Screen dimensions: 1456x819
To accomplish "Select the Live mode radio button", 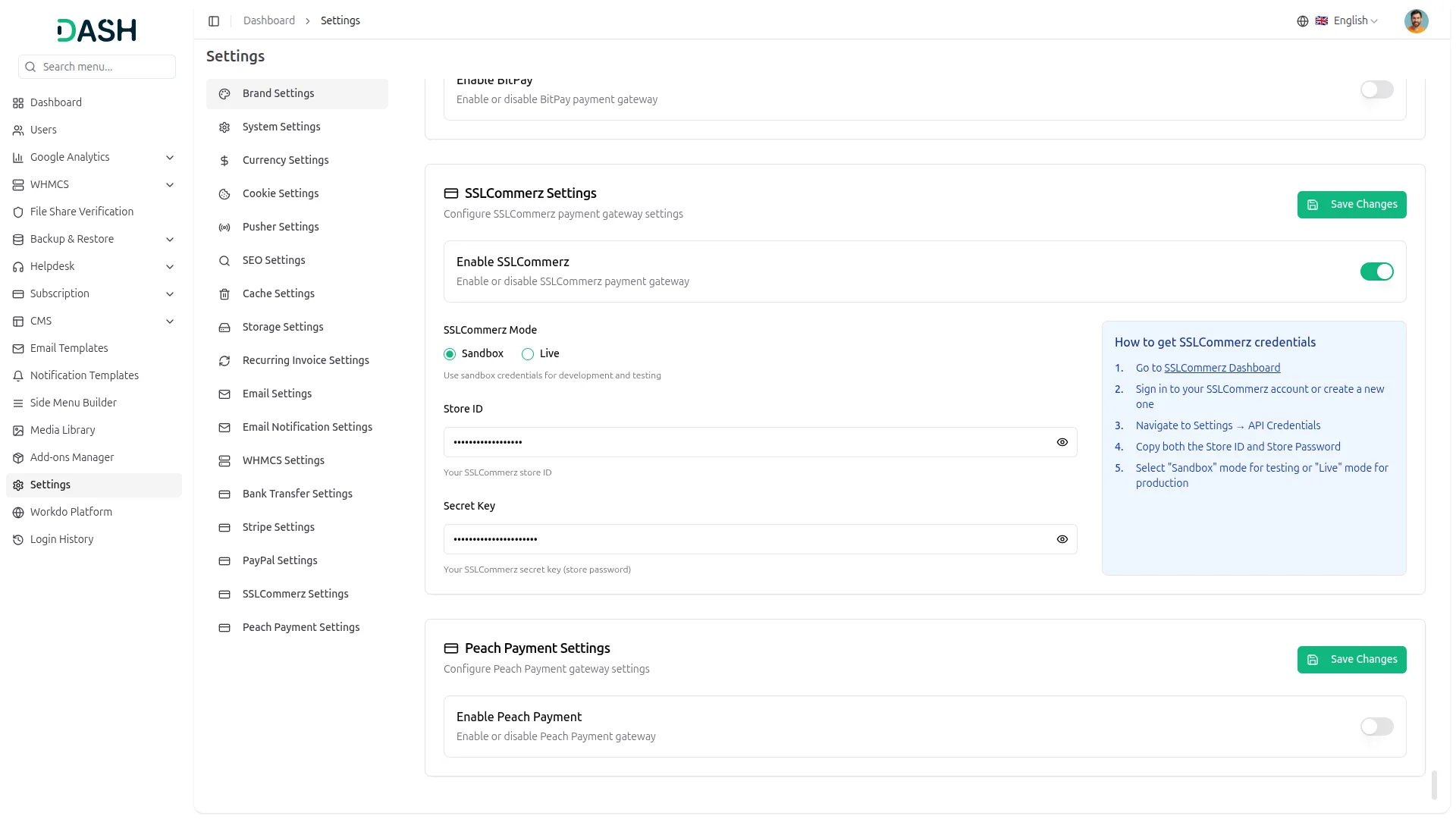I will pyautogui.click(x=528, y=354).
